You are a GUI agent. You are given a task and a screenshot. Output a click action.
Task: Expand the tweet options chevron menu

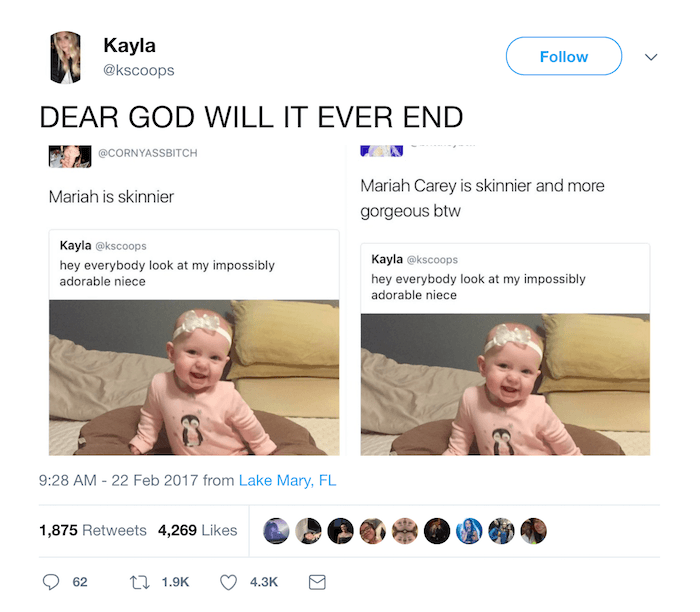click(651, 57)
